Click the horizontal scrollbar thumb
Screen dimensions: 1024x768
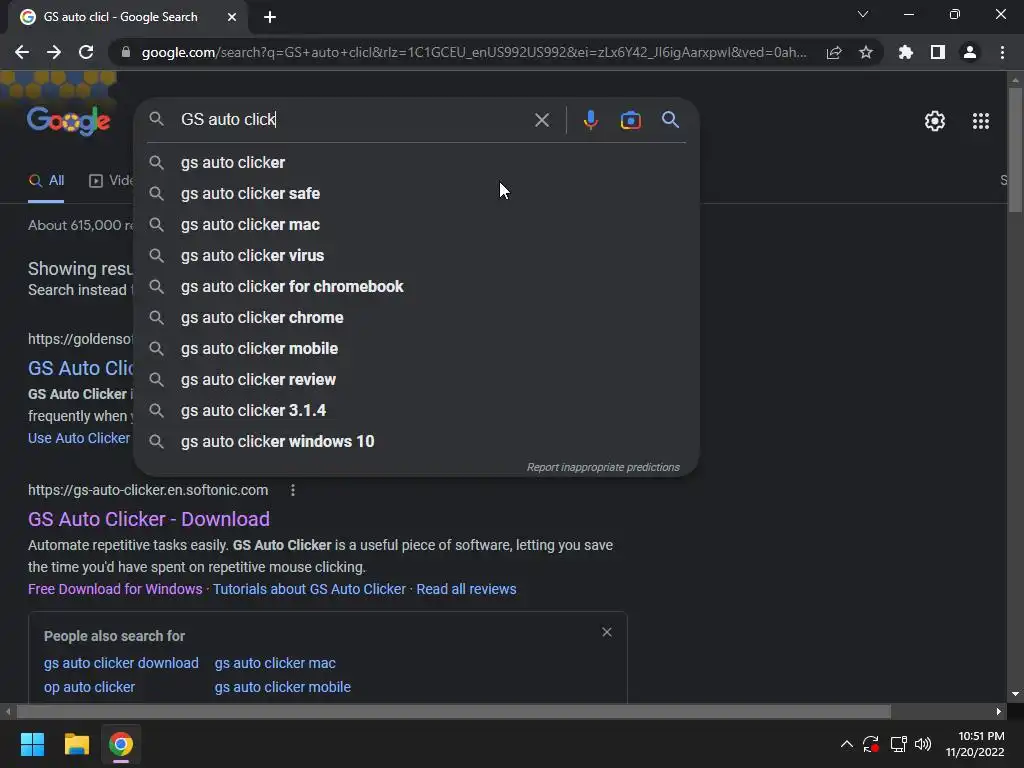454,711
